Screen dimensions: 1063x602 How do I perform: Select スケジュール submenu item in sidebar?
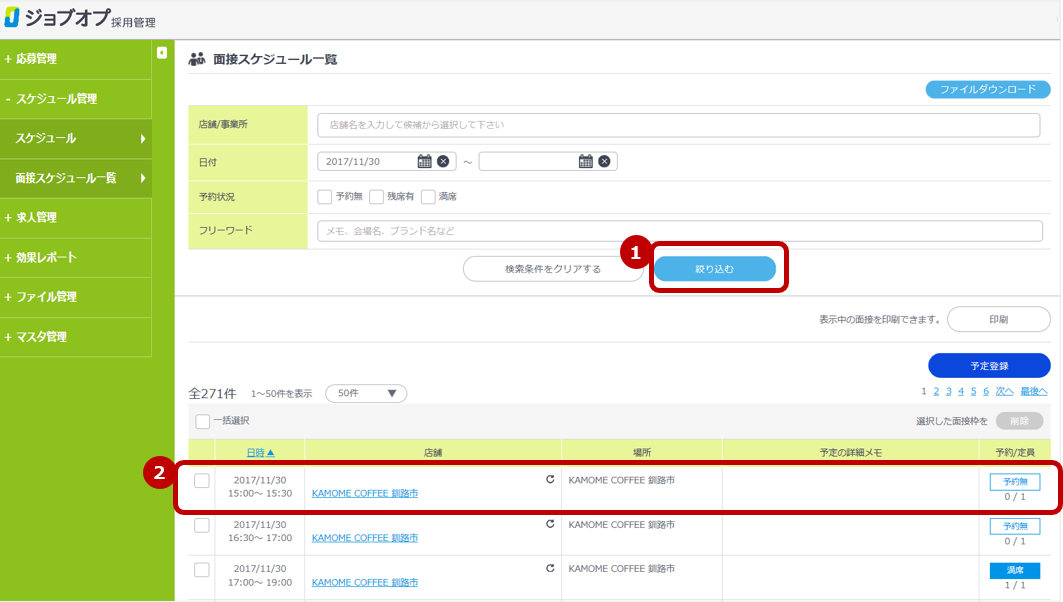coord(75,138)
